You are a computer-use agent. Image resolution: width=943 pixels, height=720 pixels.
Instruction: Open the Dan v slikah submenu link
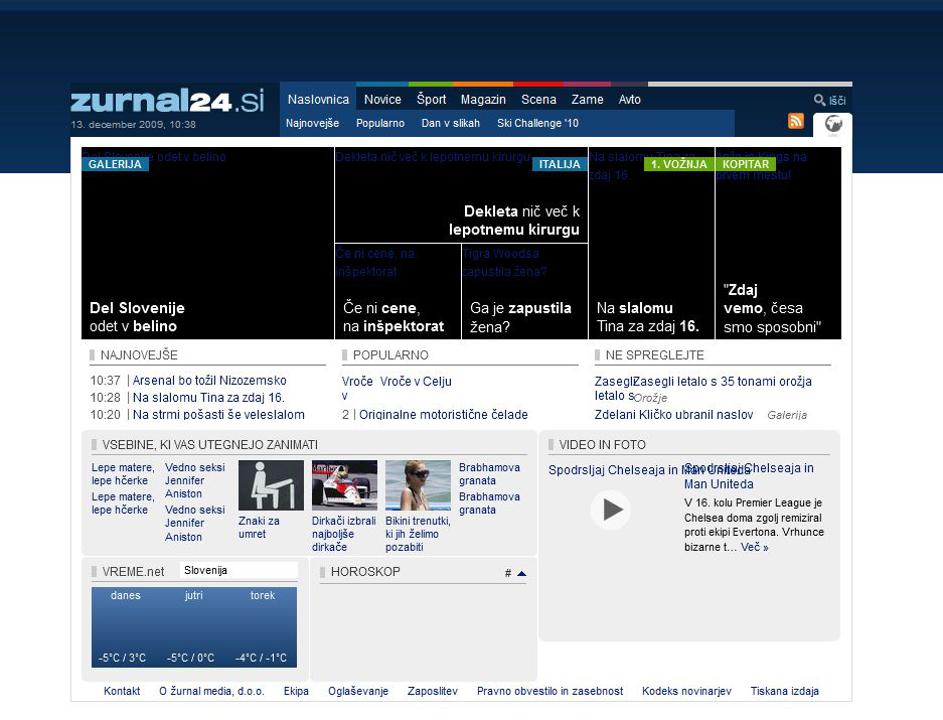(x=450, y=123)
